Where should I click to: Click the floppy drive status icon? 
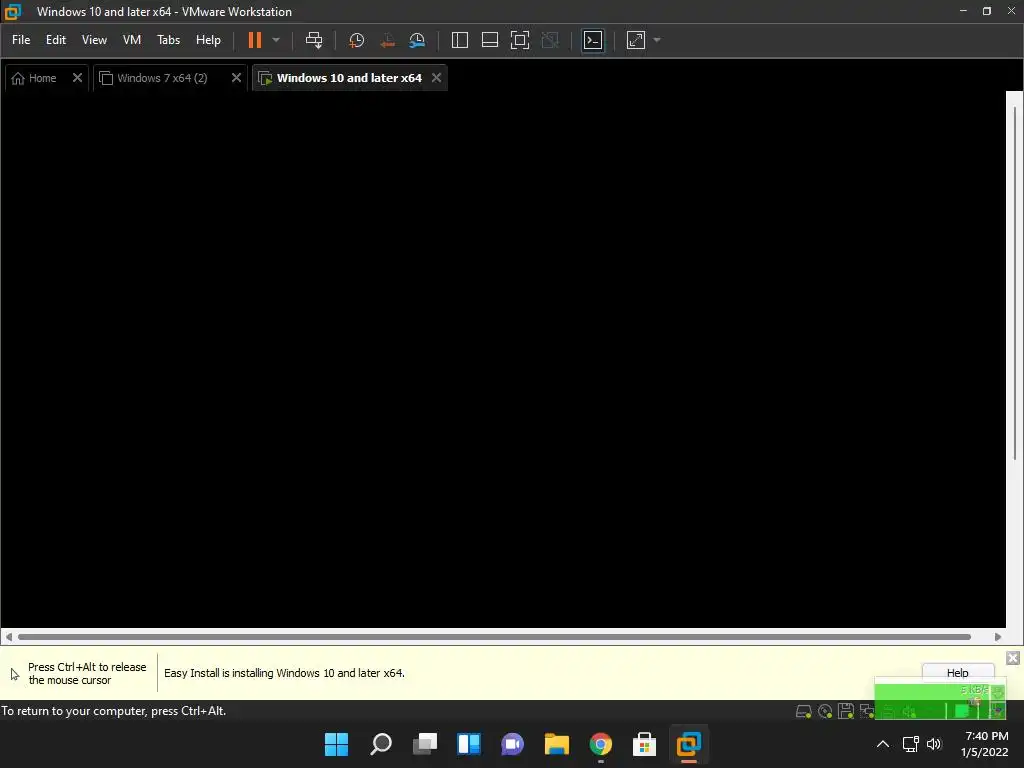pos(846,711)
